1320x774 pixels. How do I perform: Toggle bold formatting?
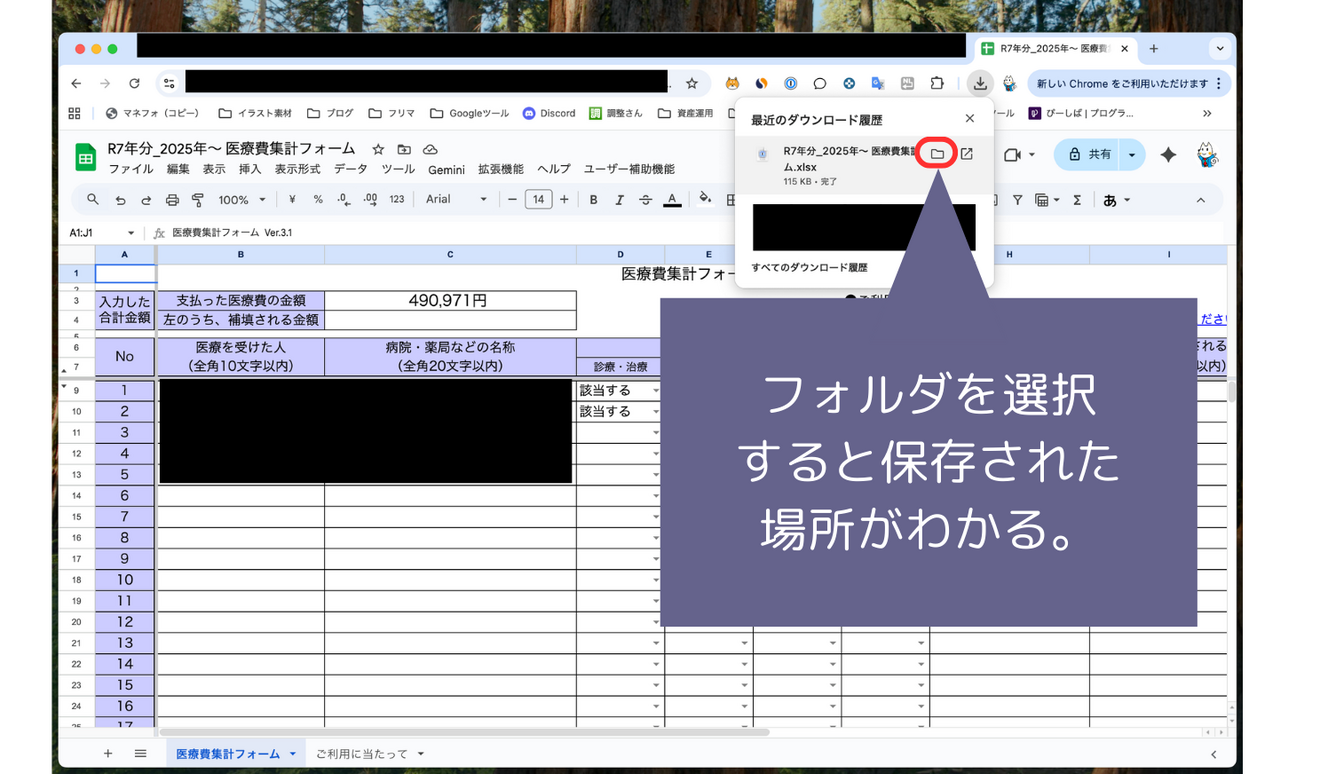(593, 200)
